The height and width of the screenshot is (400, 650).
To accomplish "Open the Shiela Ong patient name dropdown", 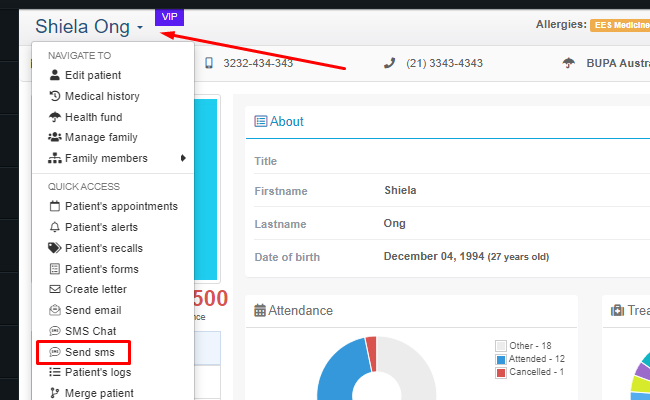I will pyautogui.click(x=89, y=27).
